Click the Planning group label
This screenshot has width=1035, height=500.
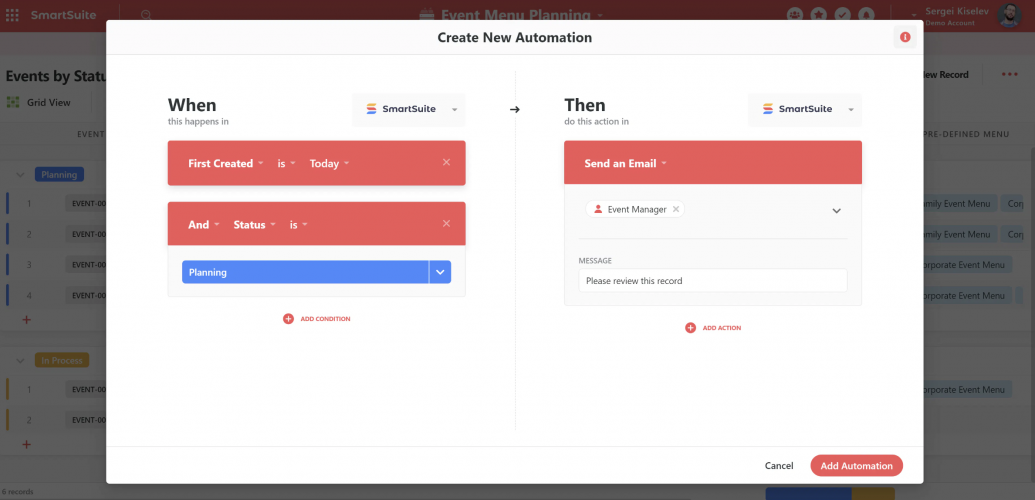coord(59,175)
